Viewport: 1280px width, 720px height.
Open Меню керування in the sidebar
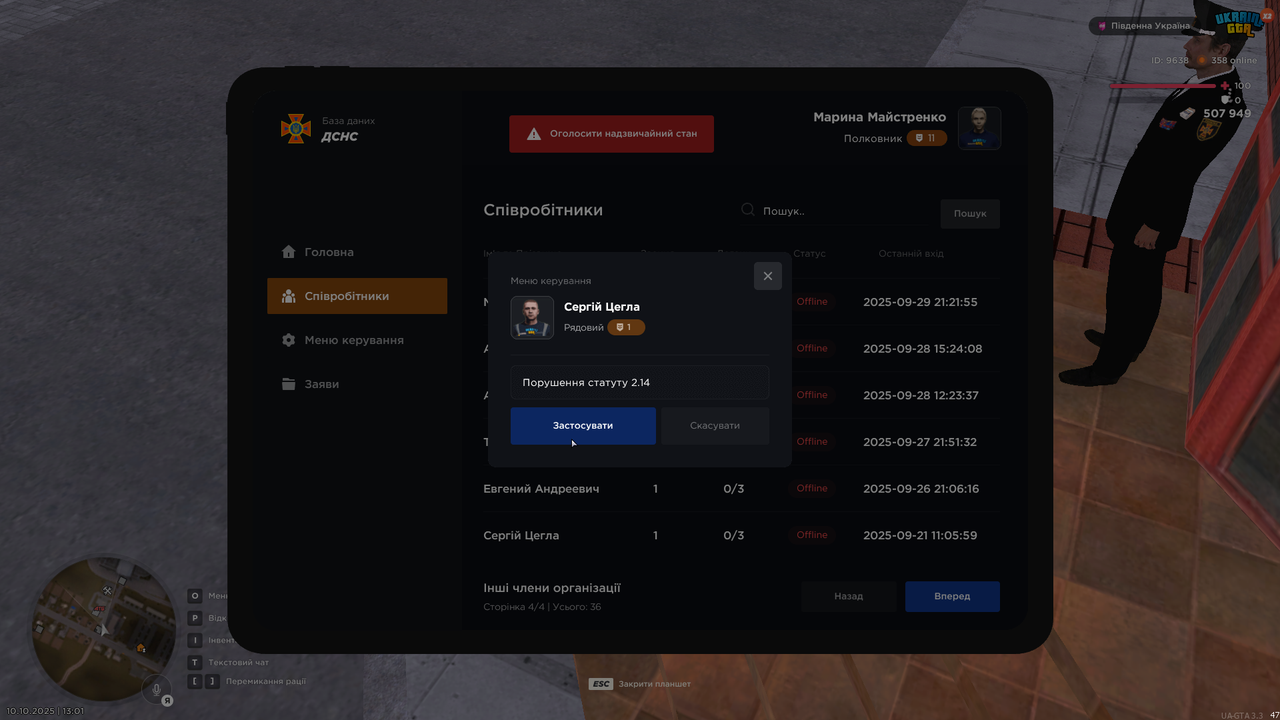click(x=357, y=340)
